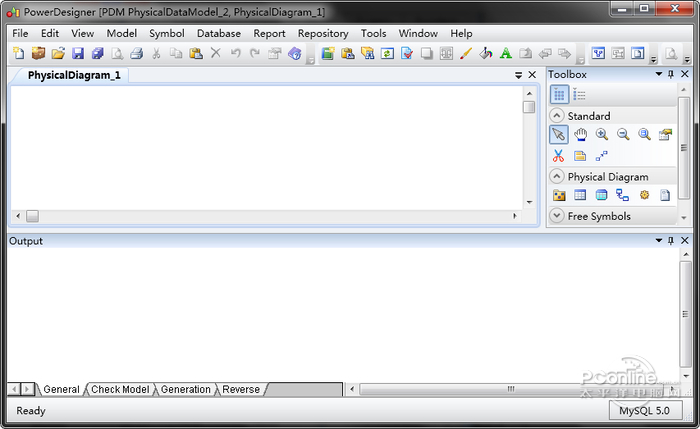Switch Toolbox to list view

click(579, 95)
